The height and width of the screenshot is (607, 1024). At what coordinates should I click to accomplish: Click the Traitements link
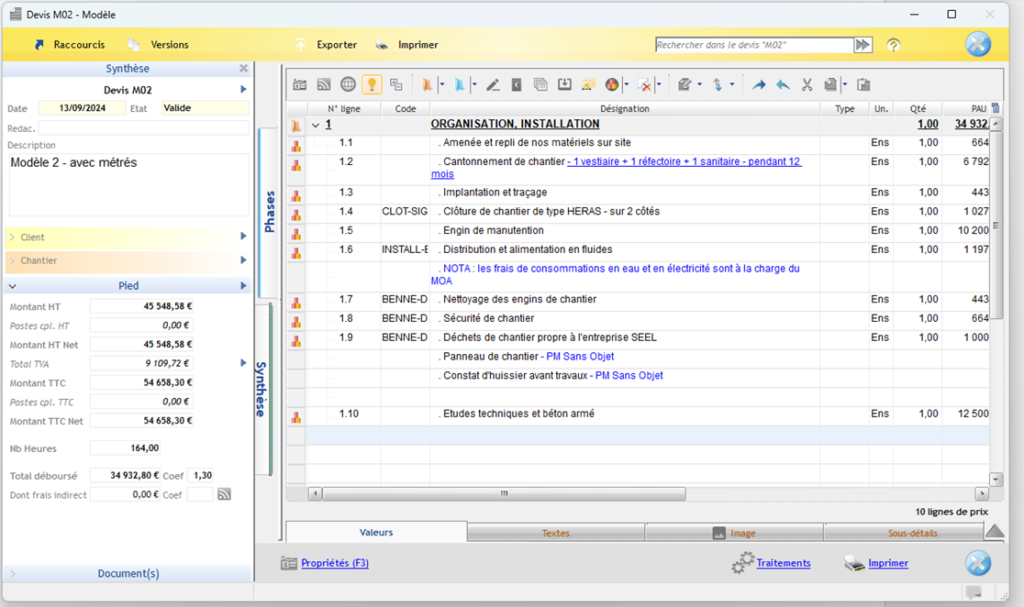[783, 564]
